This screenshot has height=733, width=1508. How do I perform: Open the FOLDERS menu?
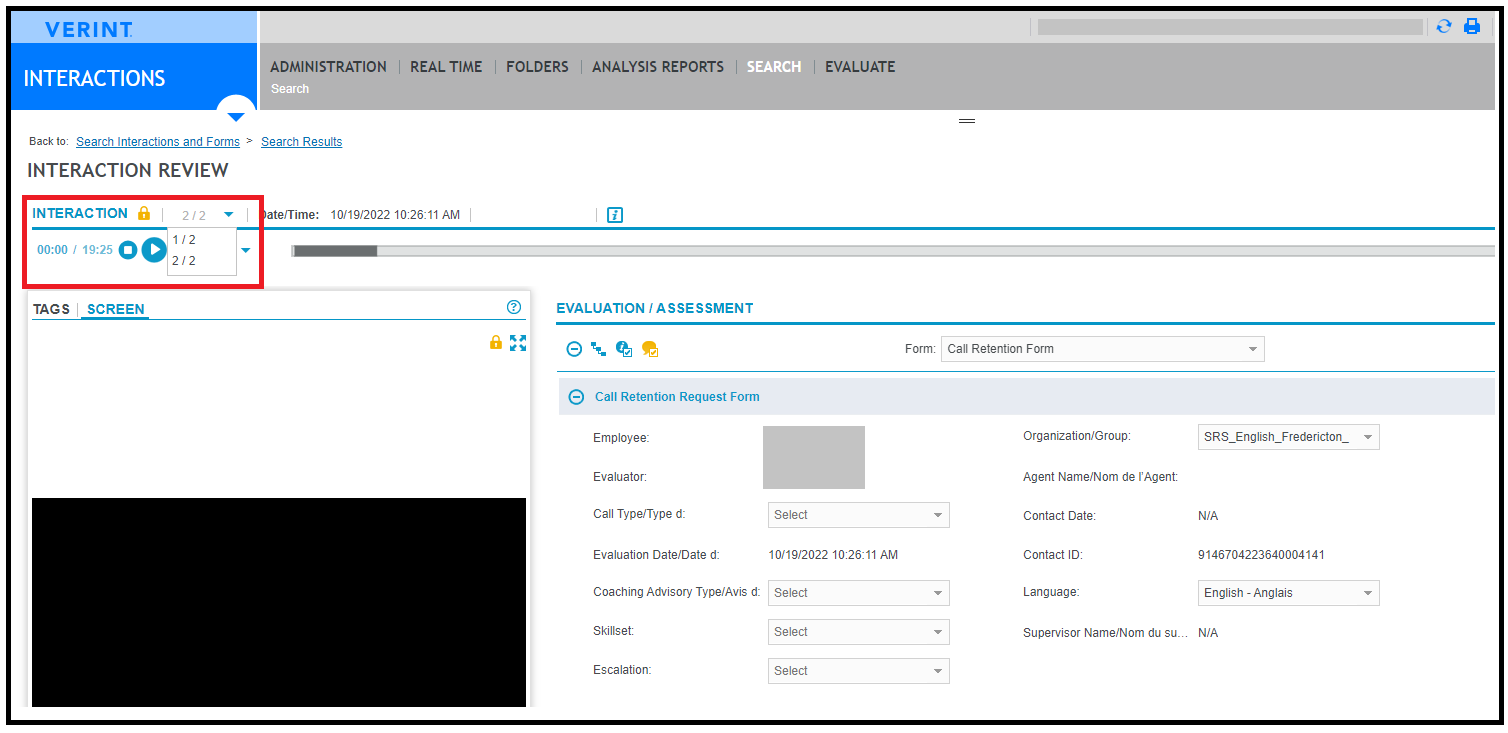coord(537,67)
